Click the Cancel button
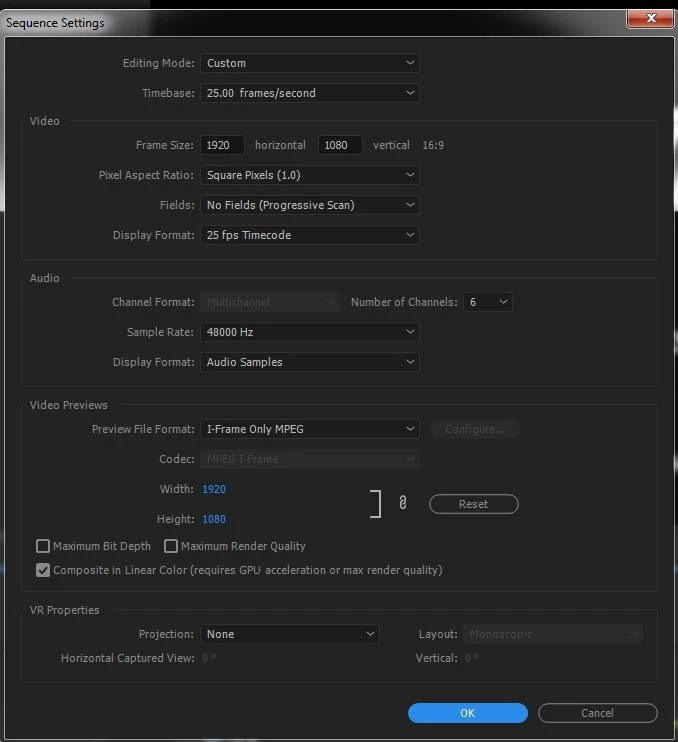Viewport: 678px width, 742px height. (598, 713)
